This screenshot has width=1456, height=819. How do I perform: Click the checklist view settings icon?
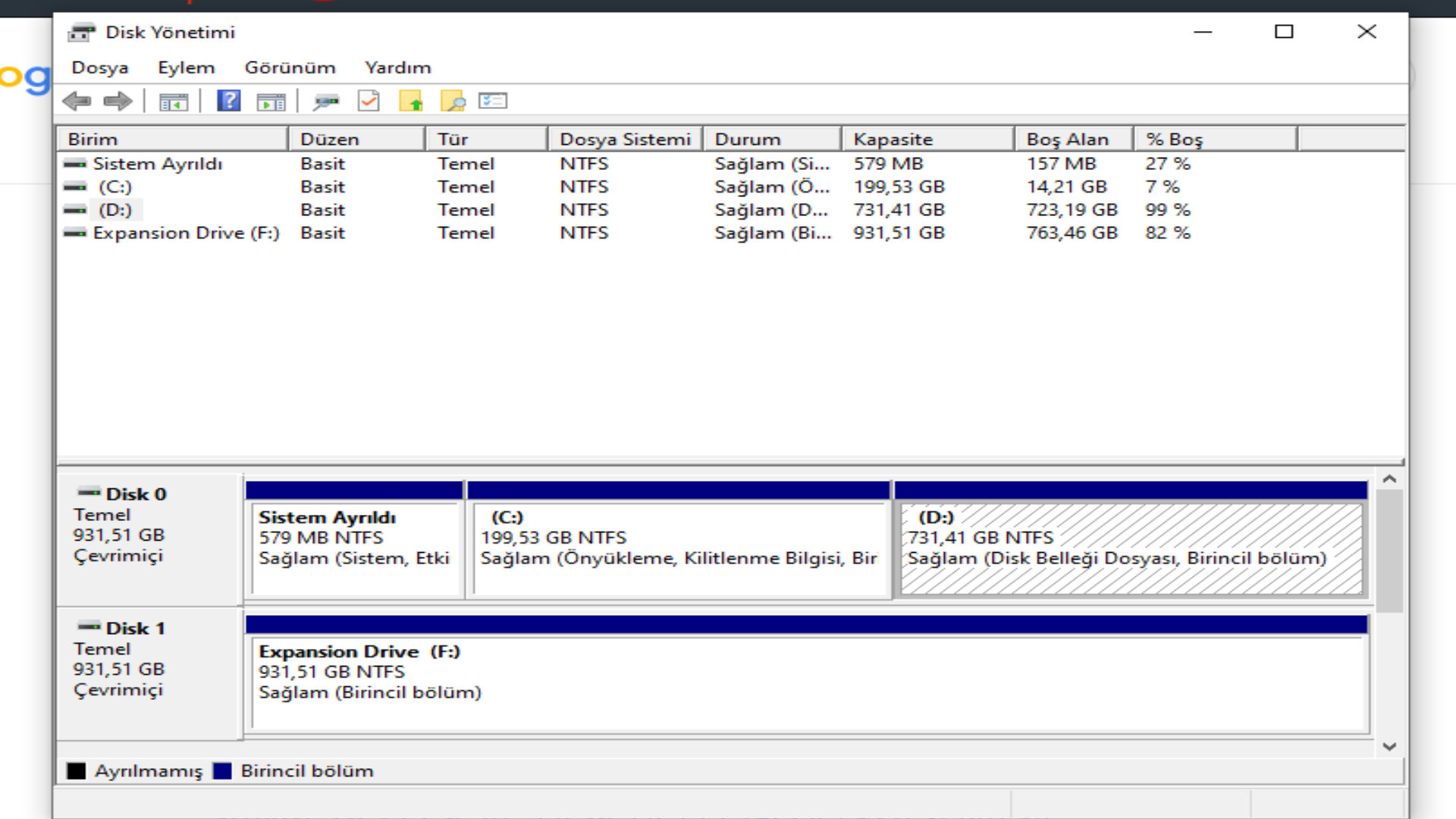click(493, 101)
